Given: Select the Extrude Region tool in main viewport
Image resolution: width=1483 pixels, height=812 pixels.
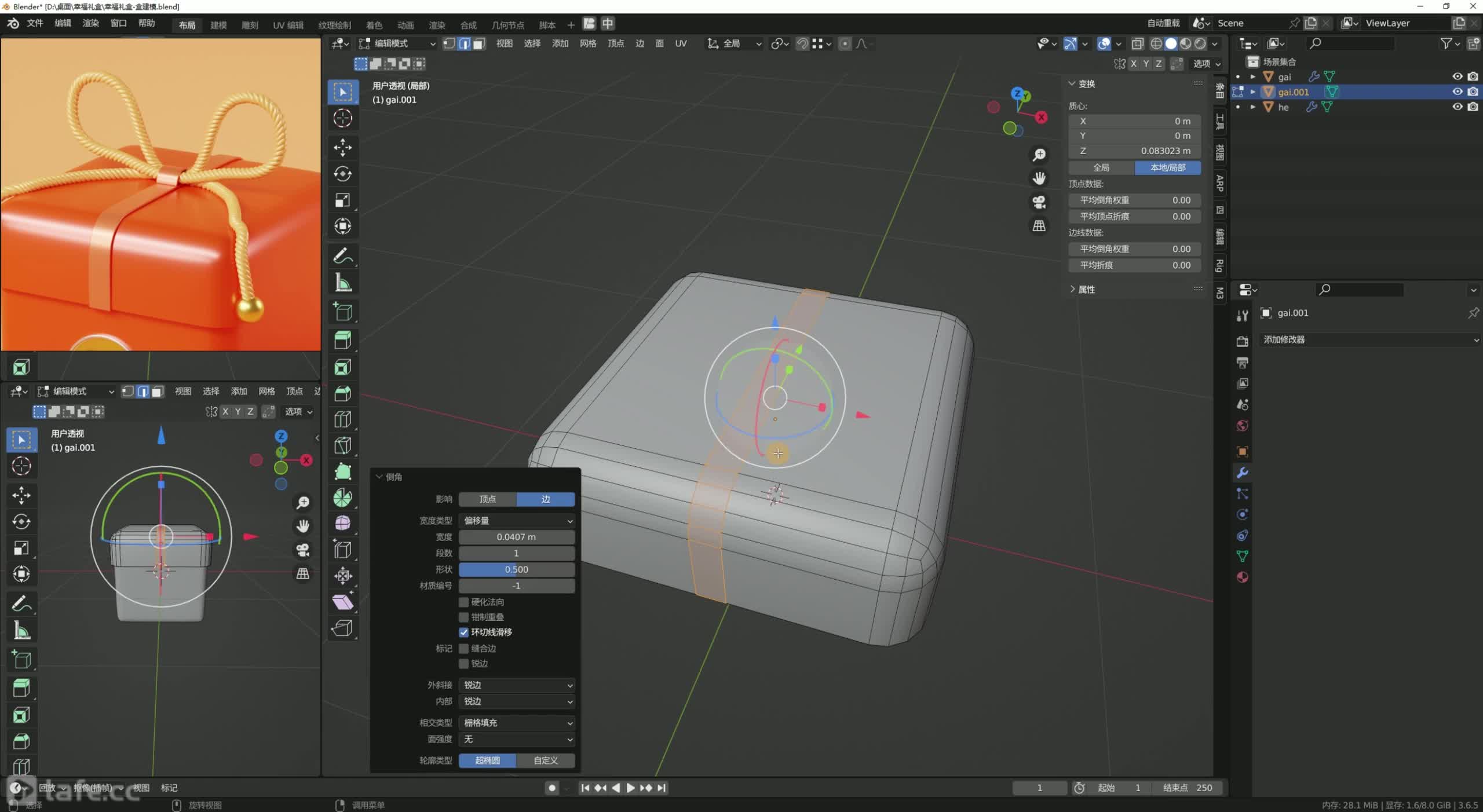Looking at the screenshot, I should (x=342, y=339).
